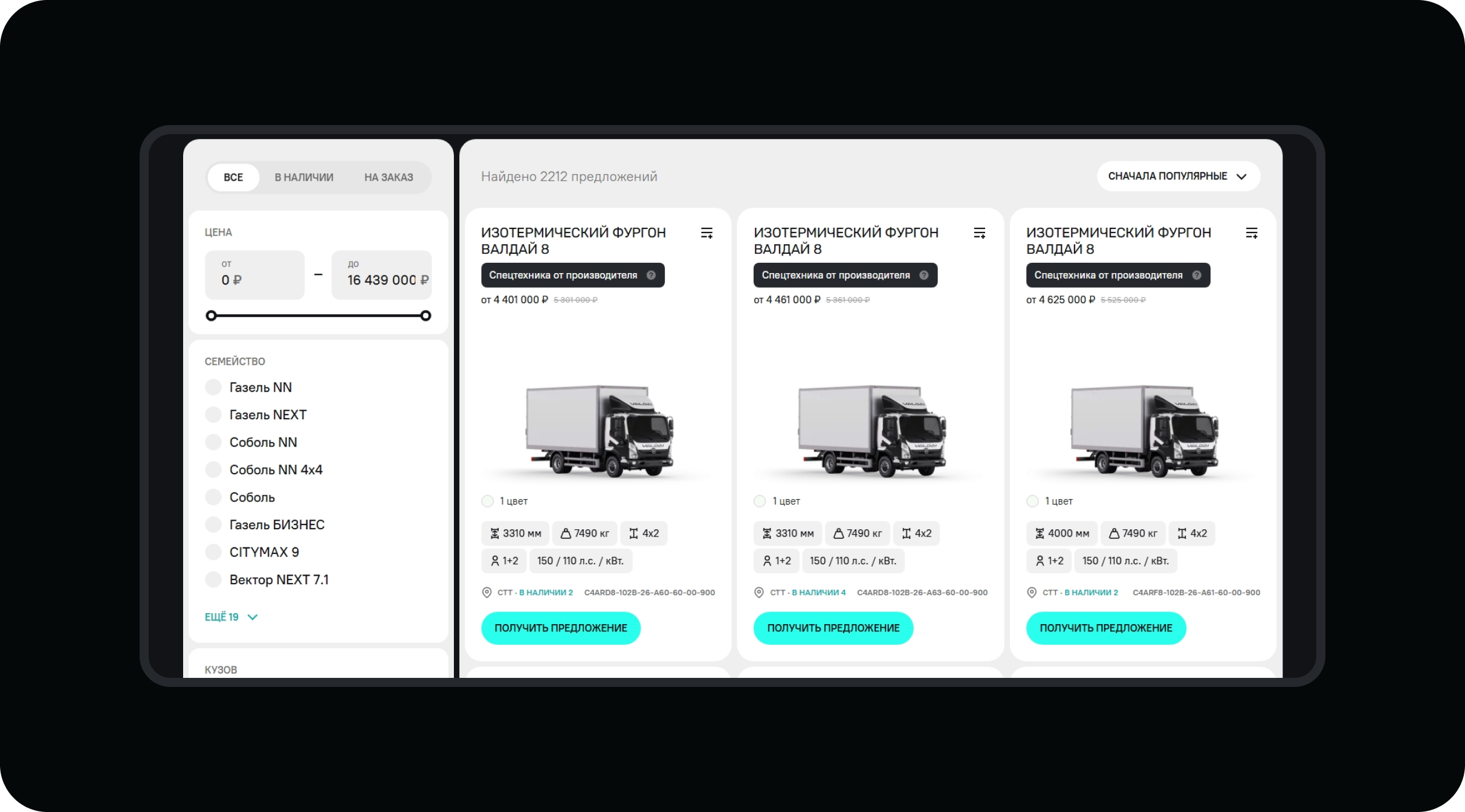Click location pin on card C4ARD8-102B-26-A63-60-00-900

(759, 593)
